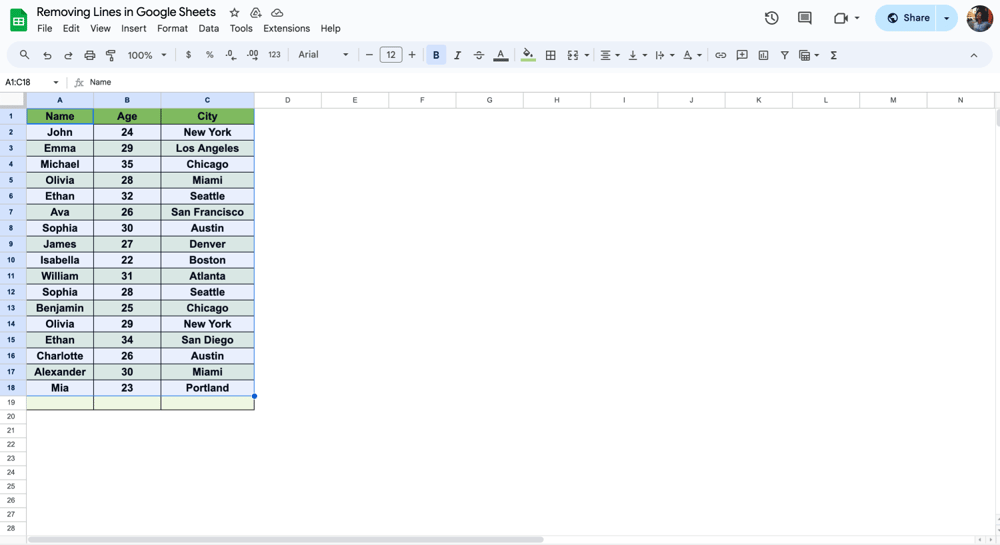Screen dimensions: 1000x545
Task: Click the create a filter icon
Action: pyautogui.click(x=784, y=55)
